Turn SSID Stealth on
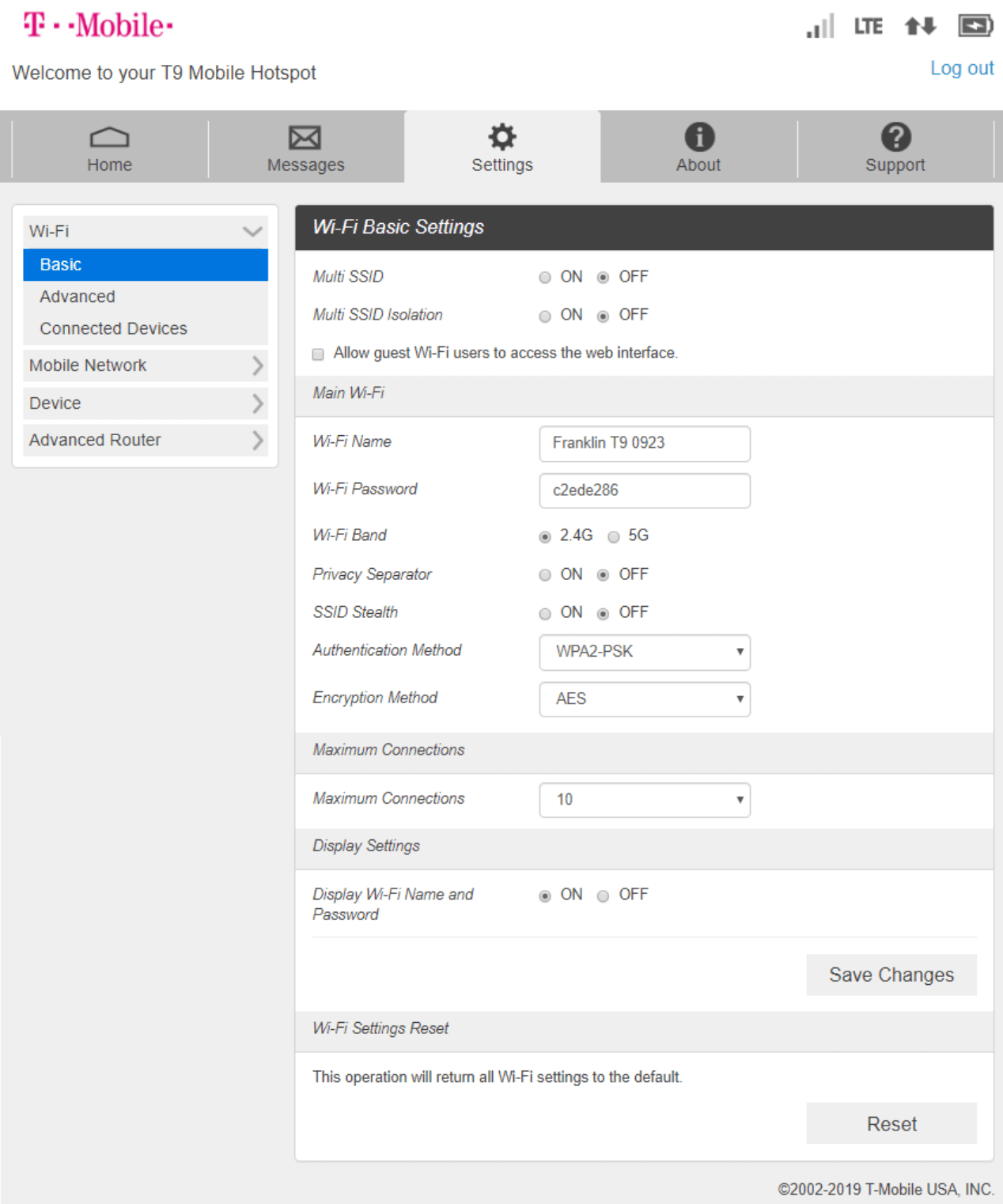Screen dimensions: 1003x1204 coord(545,614)
